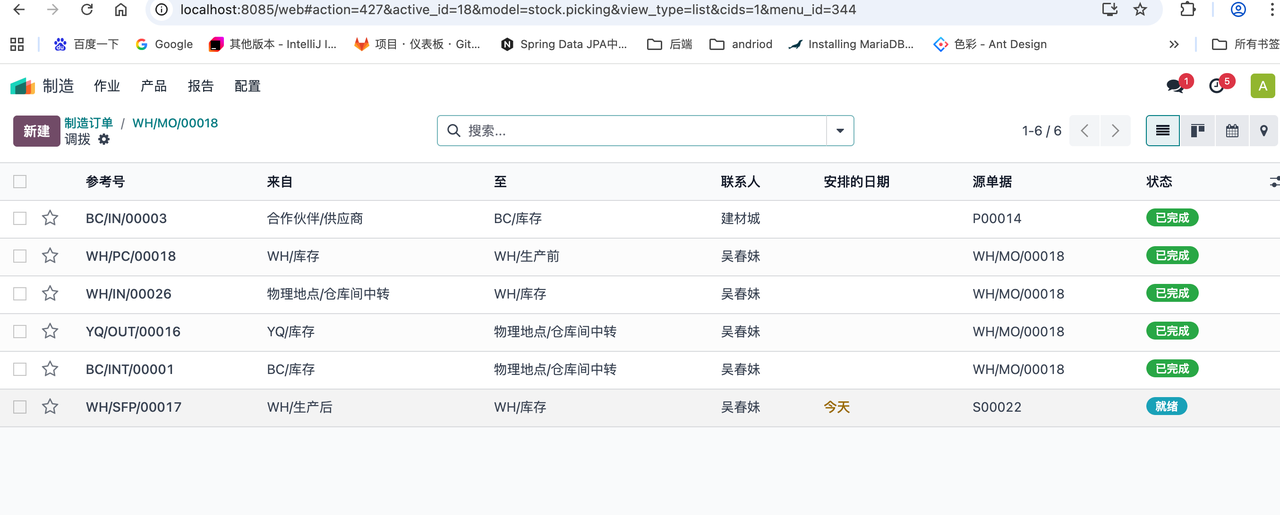Open the activities clock icon with badge 5
The height and width of the screenshot is (515, 1280).
pyautogui.click(x=1218, y=86)
